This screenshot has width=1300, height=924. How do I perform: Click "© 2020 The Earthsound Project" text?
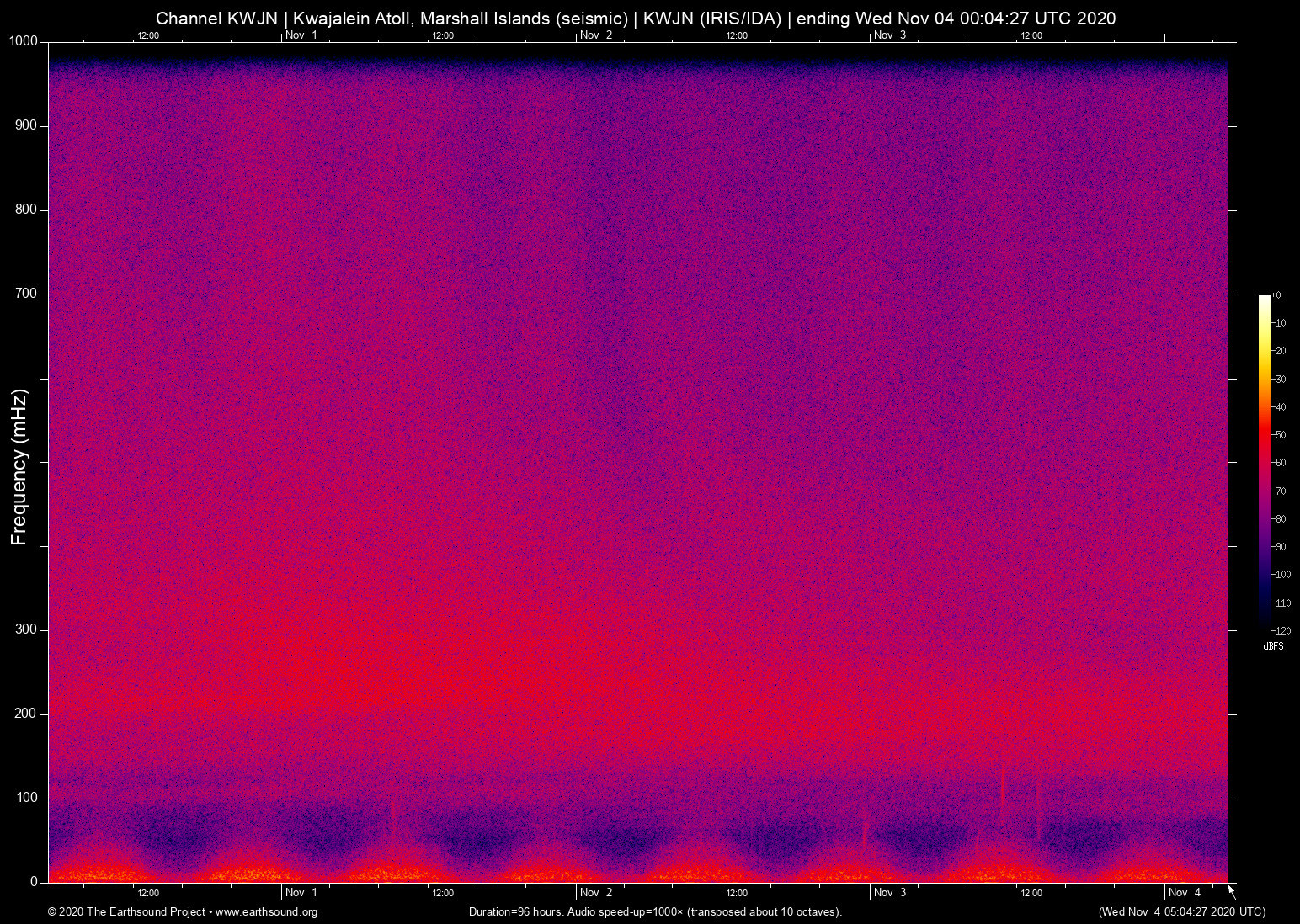(x=126, y=912)
